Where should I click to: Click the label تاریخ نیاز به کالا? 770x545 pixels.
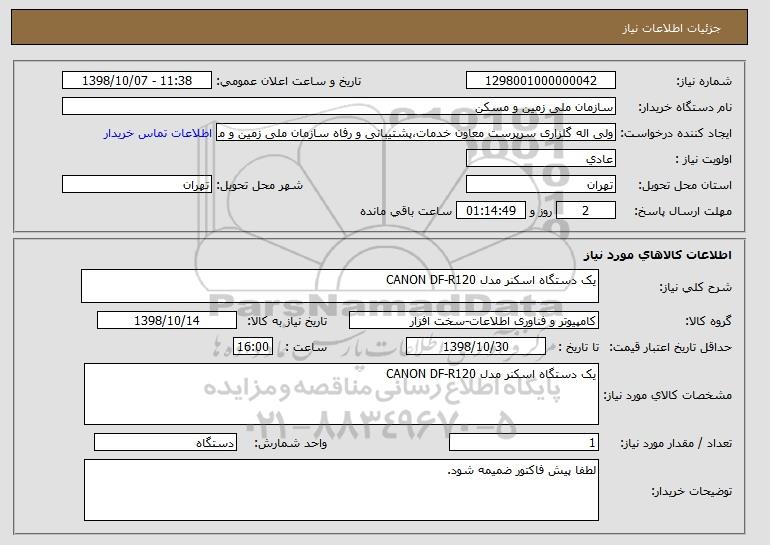[x=287, y=321]
